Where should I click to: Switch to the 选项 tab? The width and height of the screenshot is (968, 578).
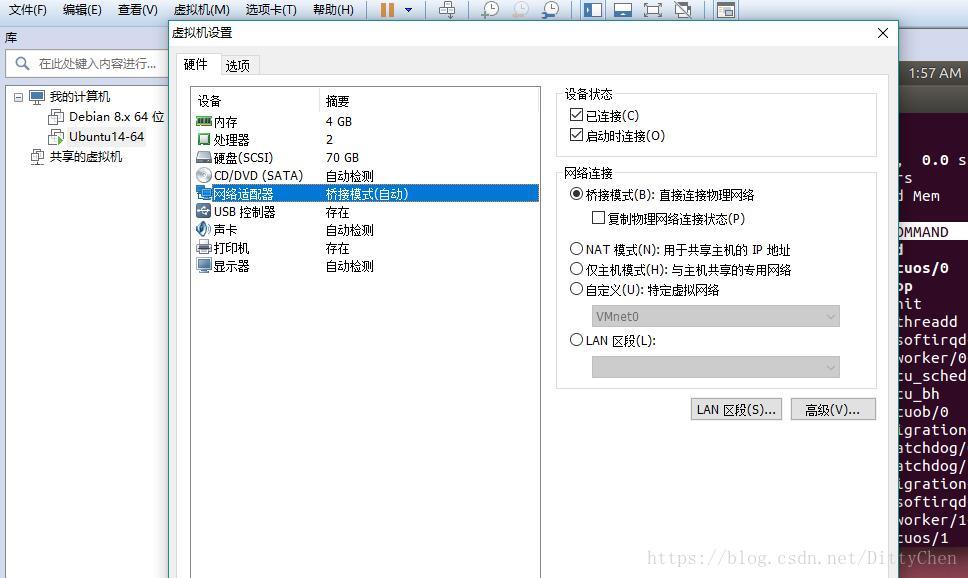coord(238,65)
